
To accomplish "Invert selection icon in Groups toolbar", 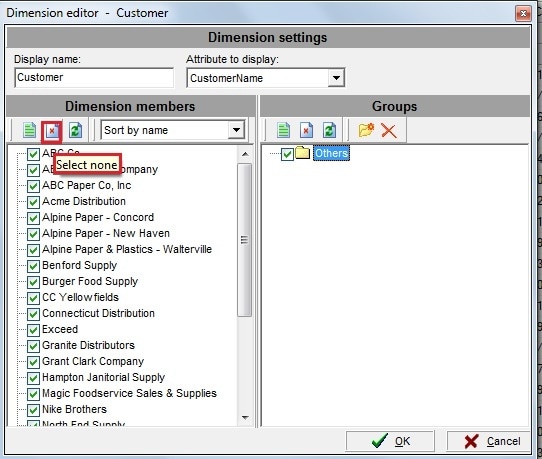I will (329, 130).
